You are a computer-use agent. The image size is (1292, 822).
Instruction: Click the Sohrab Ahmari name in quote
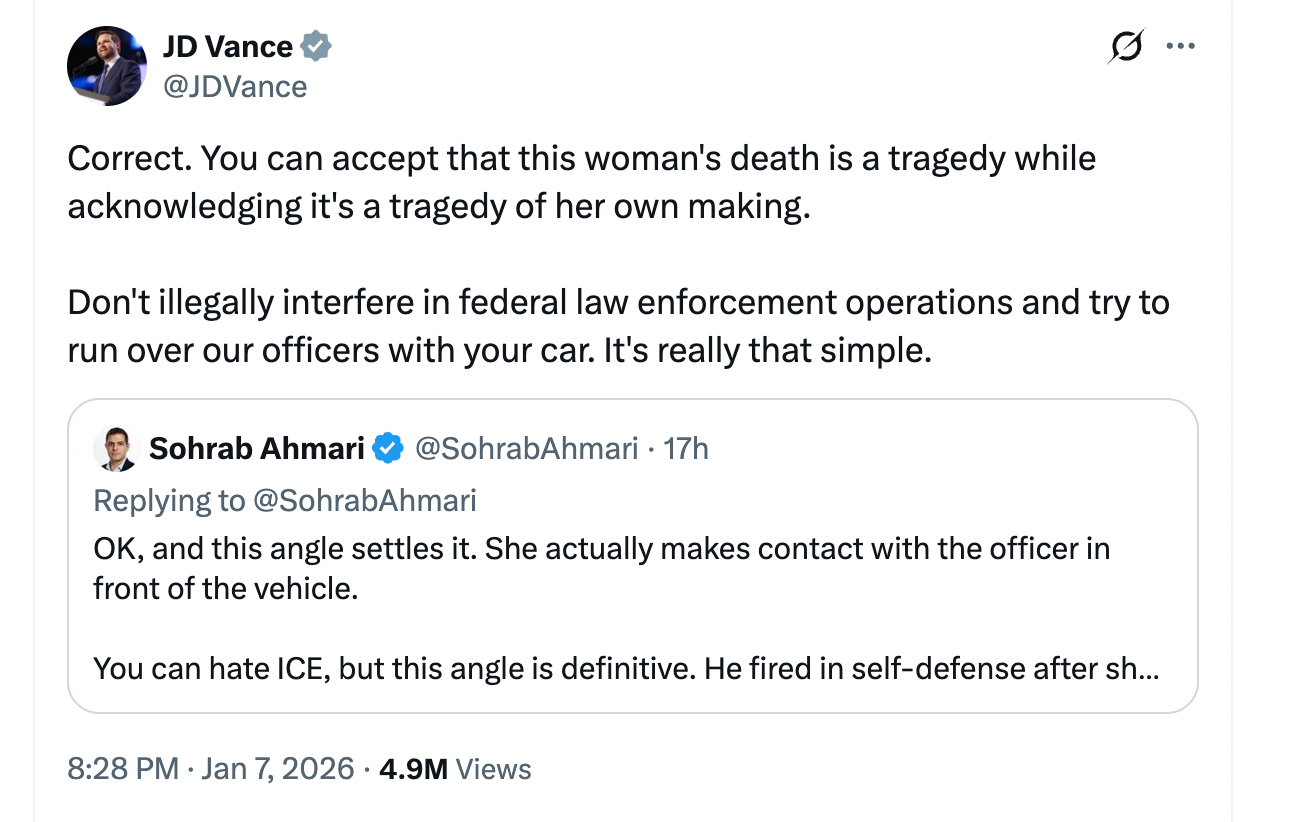tap(256, 449)
